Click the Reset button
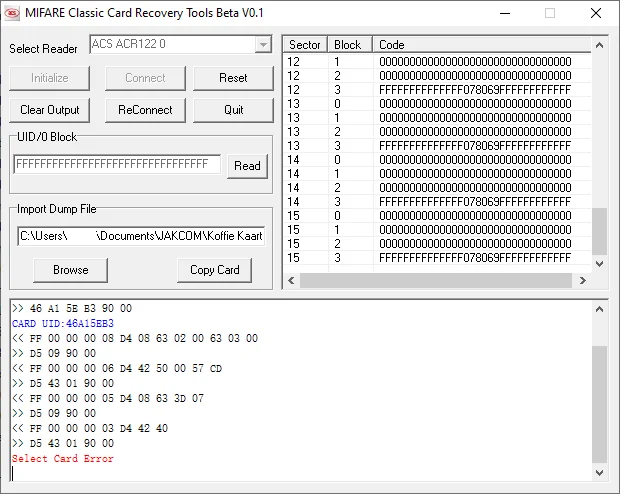620x494 pixels. (233, 78)
